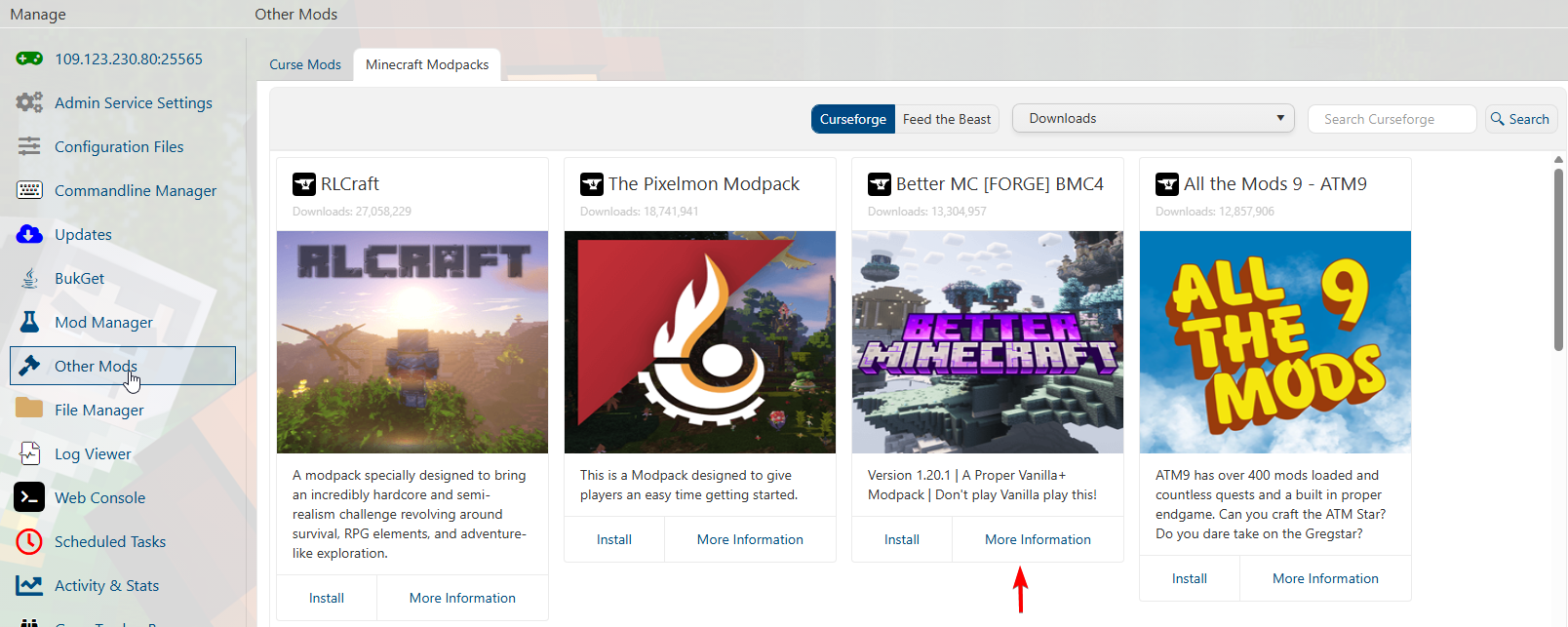The image size is (1568, 627).
Task: Open Admin Service Settings gears icon
Action: point(29,102)
